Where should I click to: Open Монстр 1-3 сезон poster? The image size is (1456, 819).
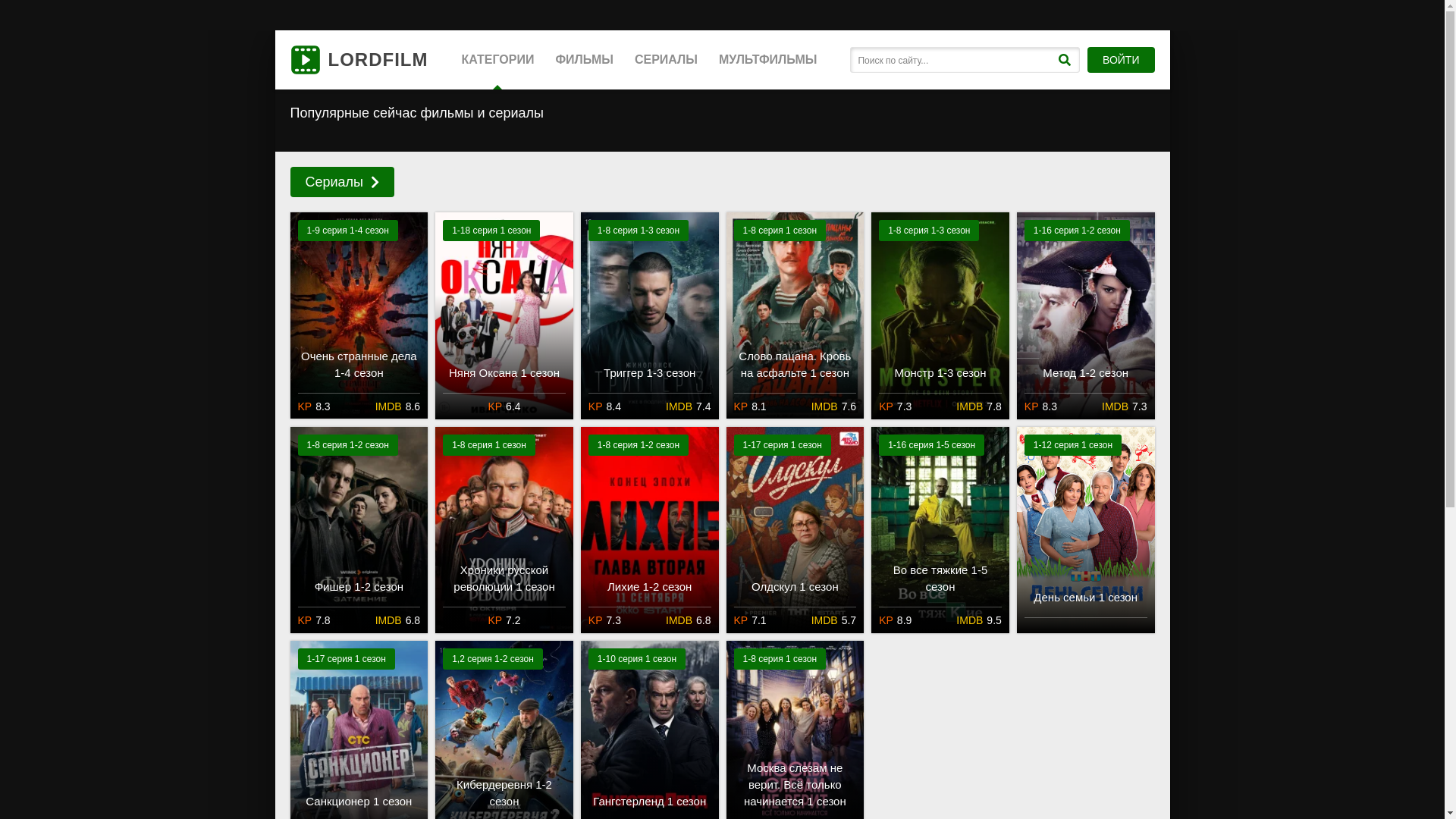[940, 315]
